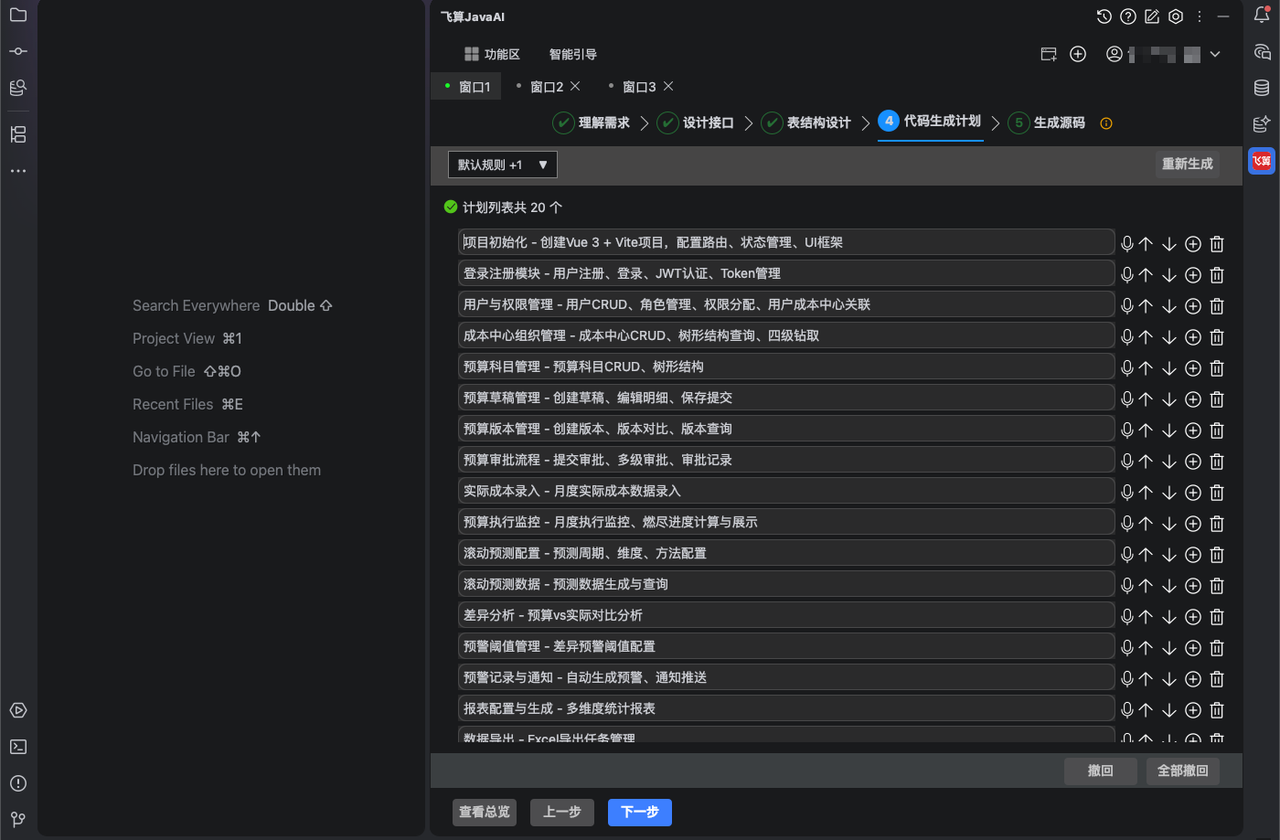Open the settings hexagon icon in plugin header
Viewport: 1280px width, 840px height.
(1176, 16)
